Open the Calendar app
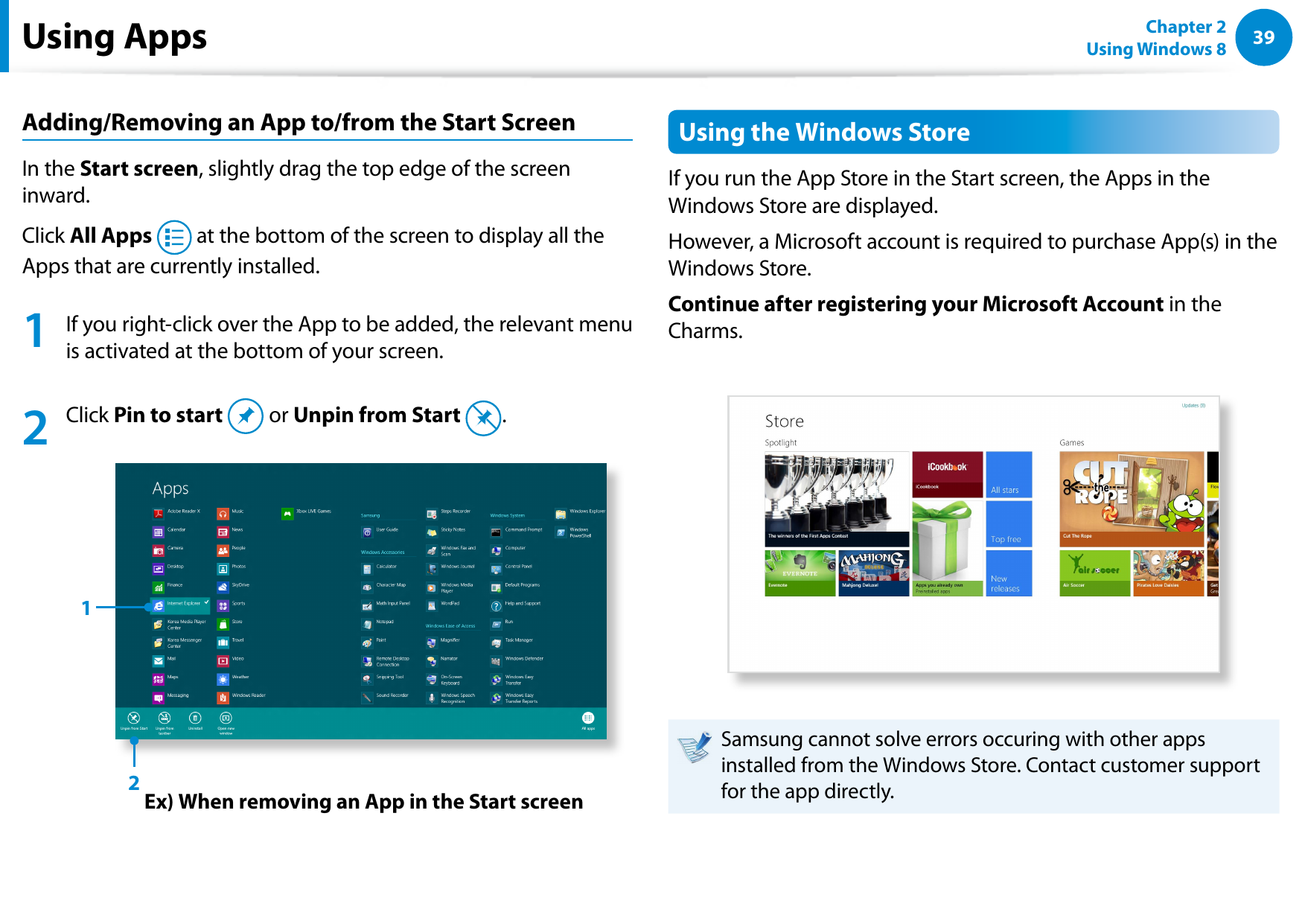 (x=170, y=531)
